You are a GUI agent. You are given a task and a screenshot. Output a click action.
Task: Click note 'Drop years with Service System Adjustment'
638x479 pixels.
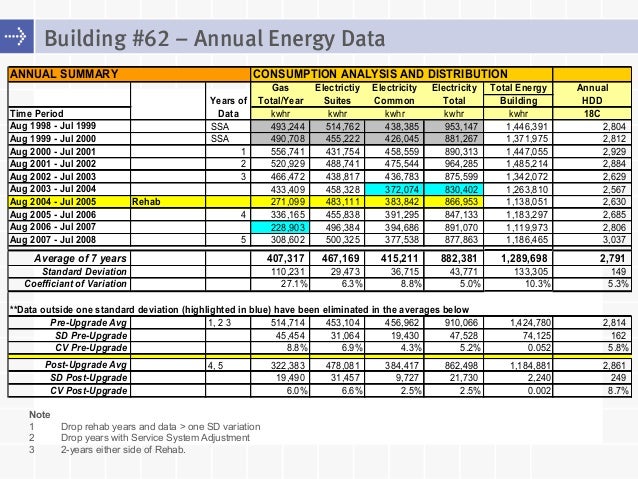pos(155,438)
